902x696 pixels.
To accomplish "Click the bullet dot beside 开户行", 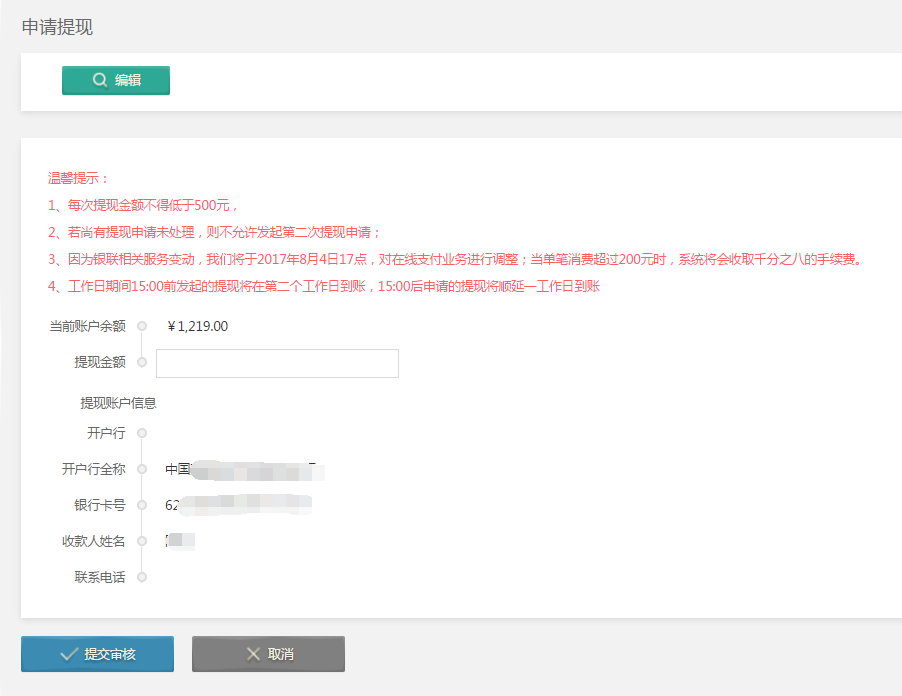I will tap(142, 433).
